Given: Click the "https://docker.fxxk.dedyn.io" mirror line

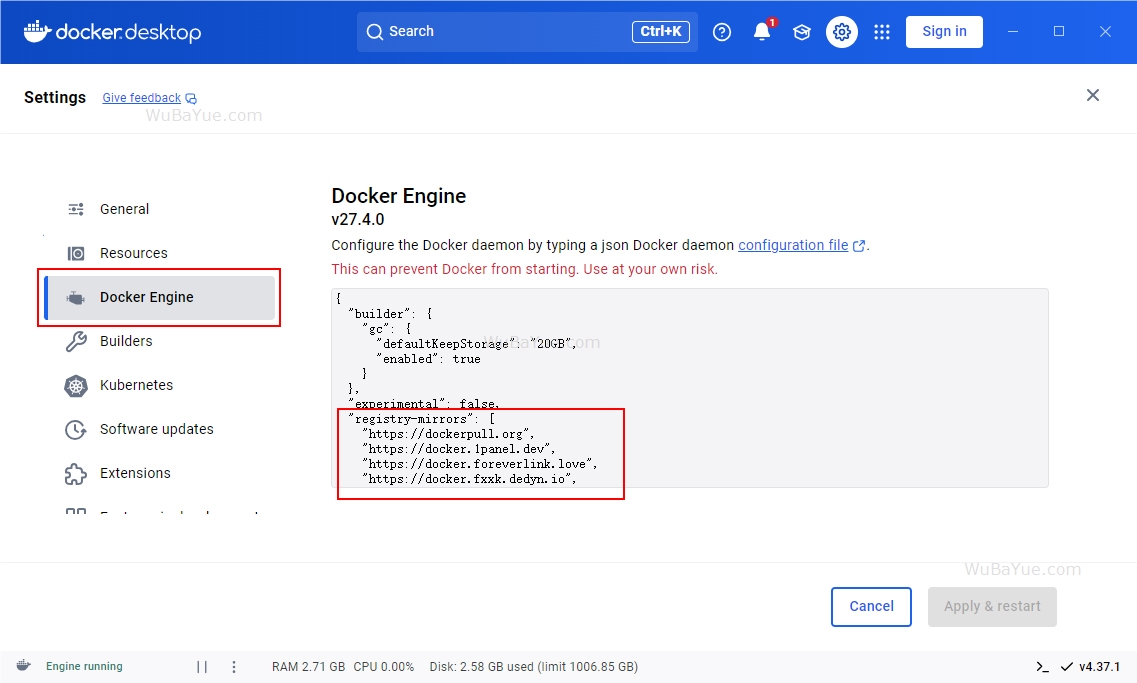Looking at the screenshot, I should [469, 480].
